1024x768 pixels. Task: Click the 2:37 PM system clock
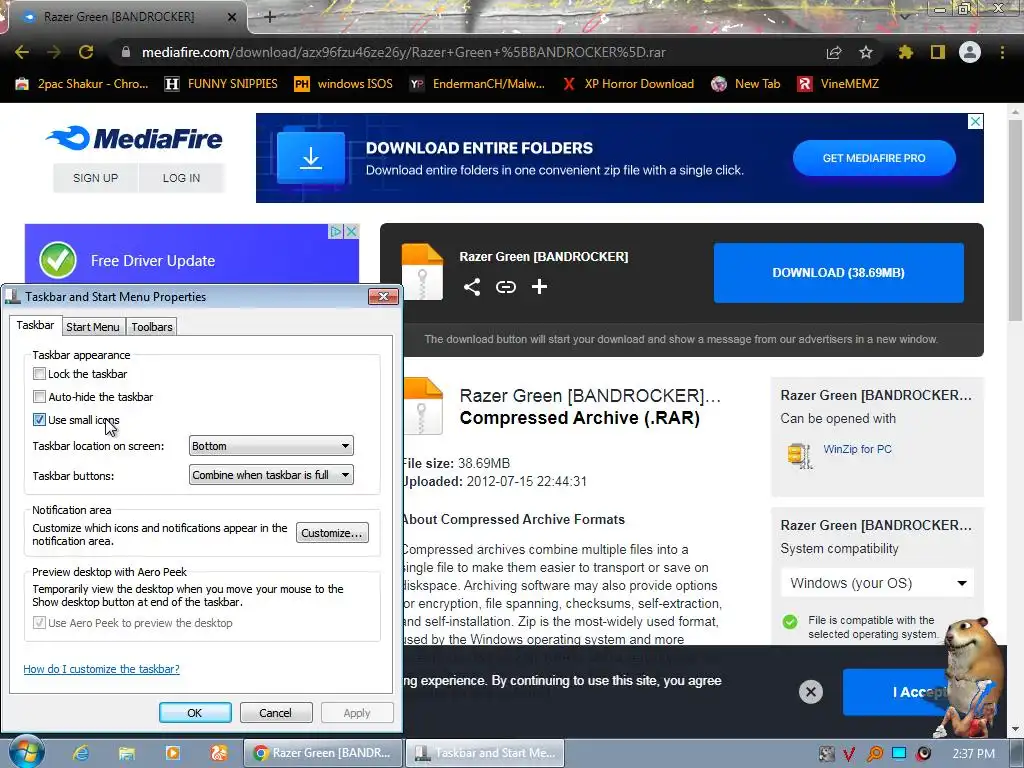(973, 754)
